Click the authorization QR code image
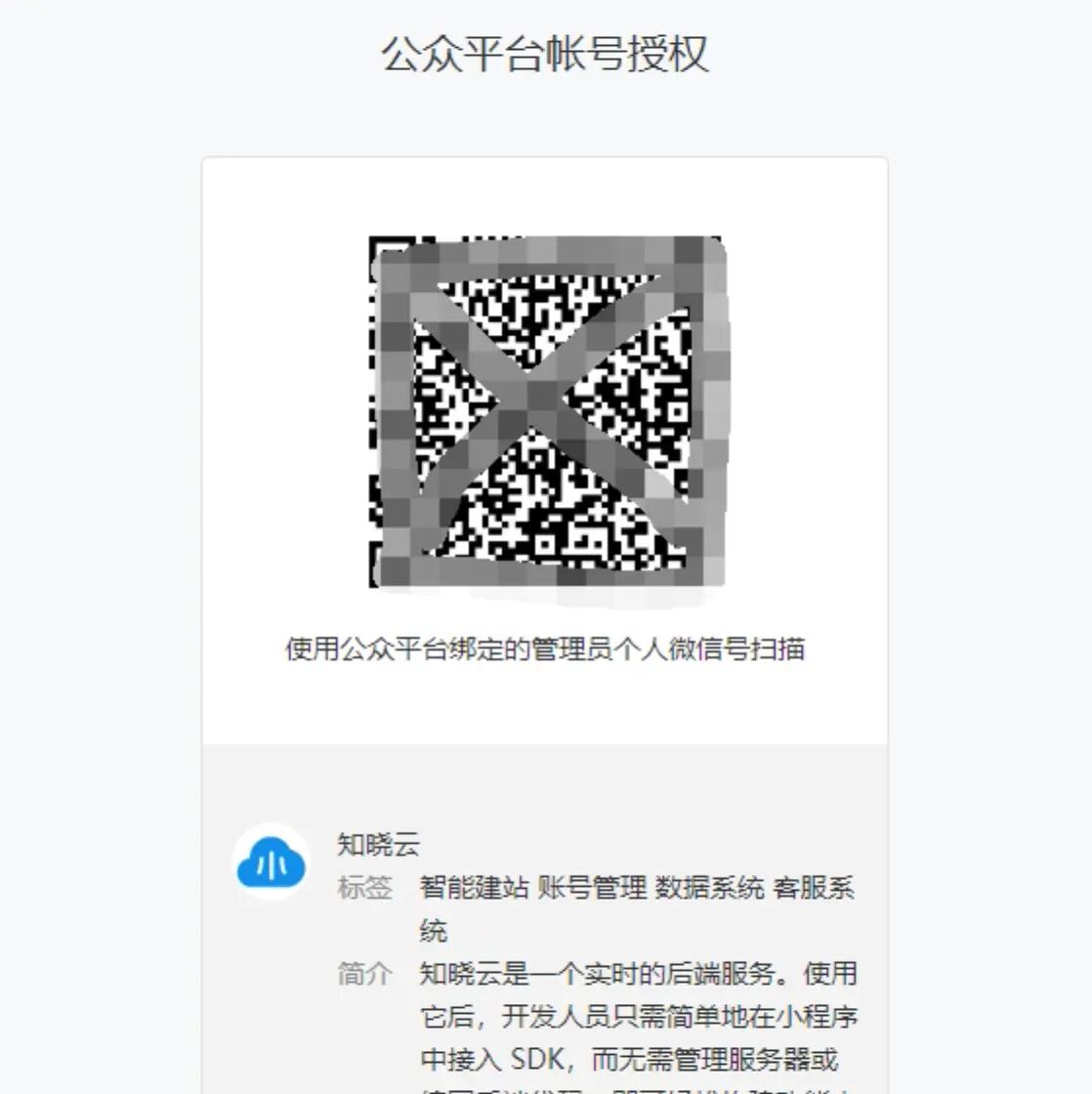 coord(548,413)
